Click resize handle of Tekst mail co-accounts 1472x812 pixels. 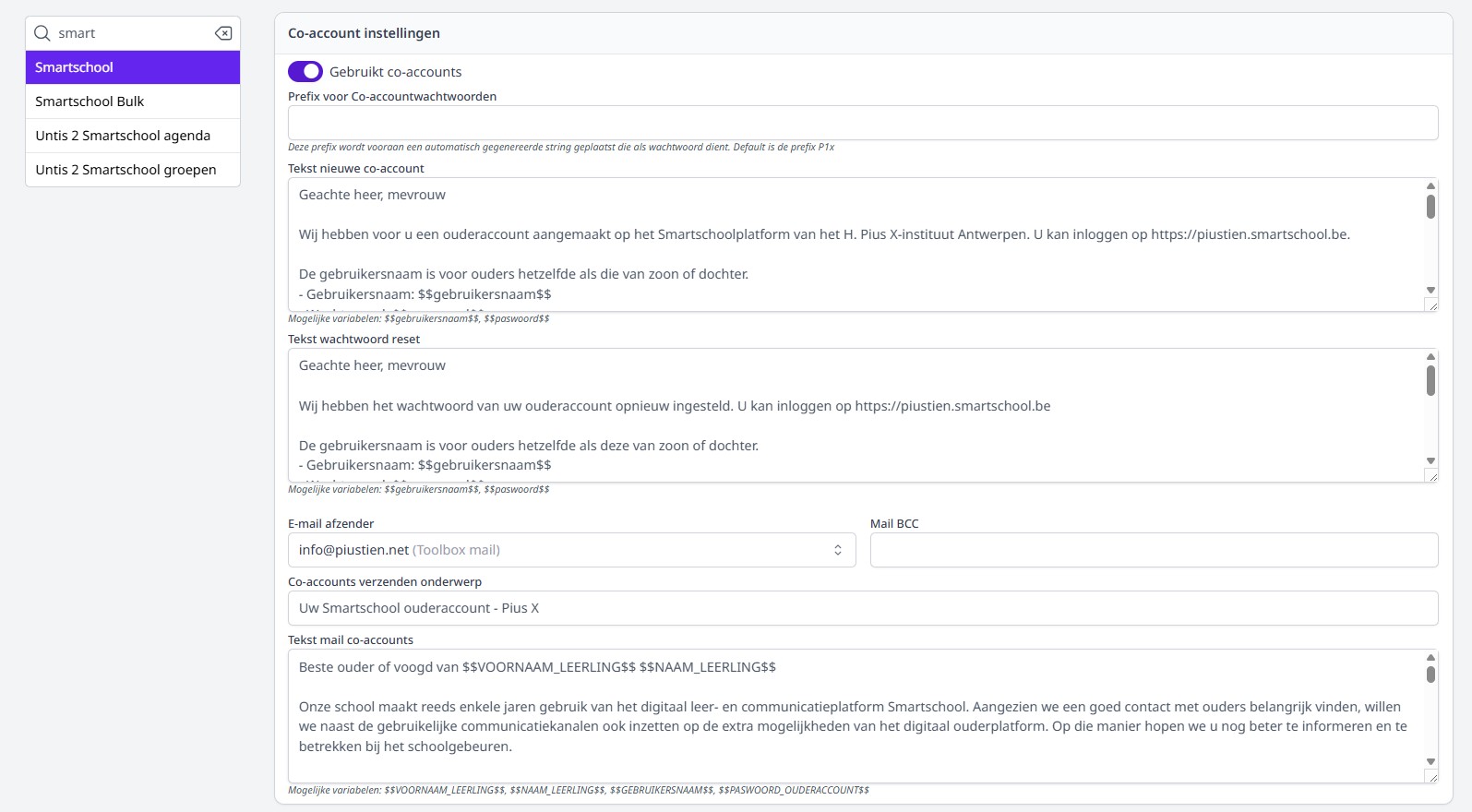tap(1431, 777)
